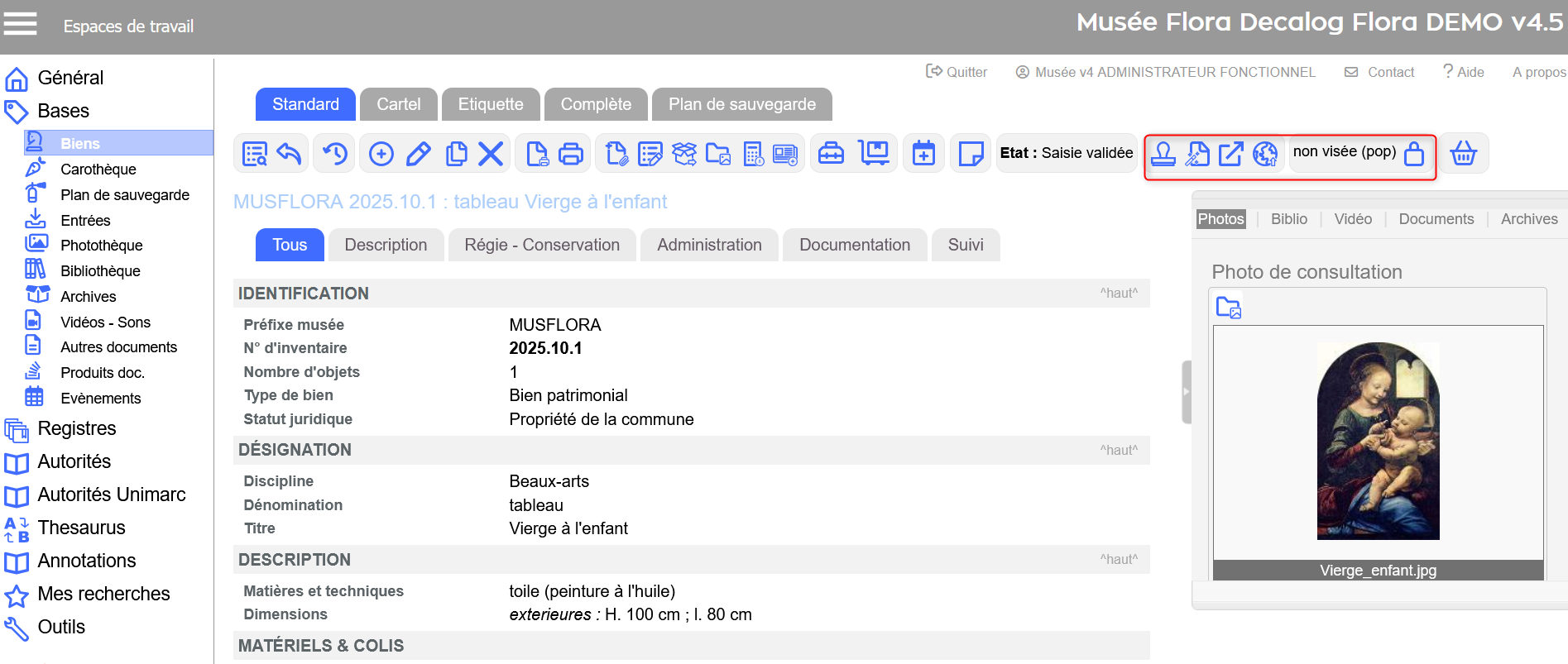1568x664 pixels.
Task: Click the plus circle new record icon
Action: point(381,154)
